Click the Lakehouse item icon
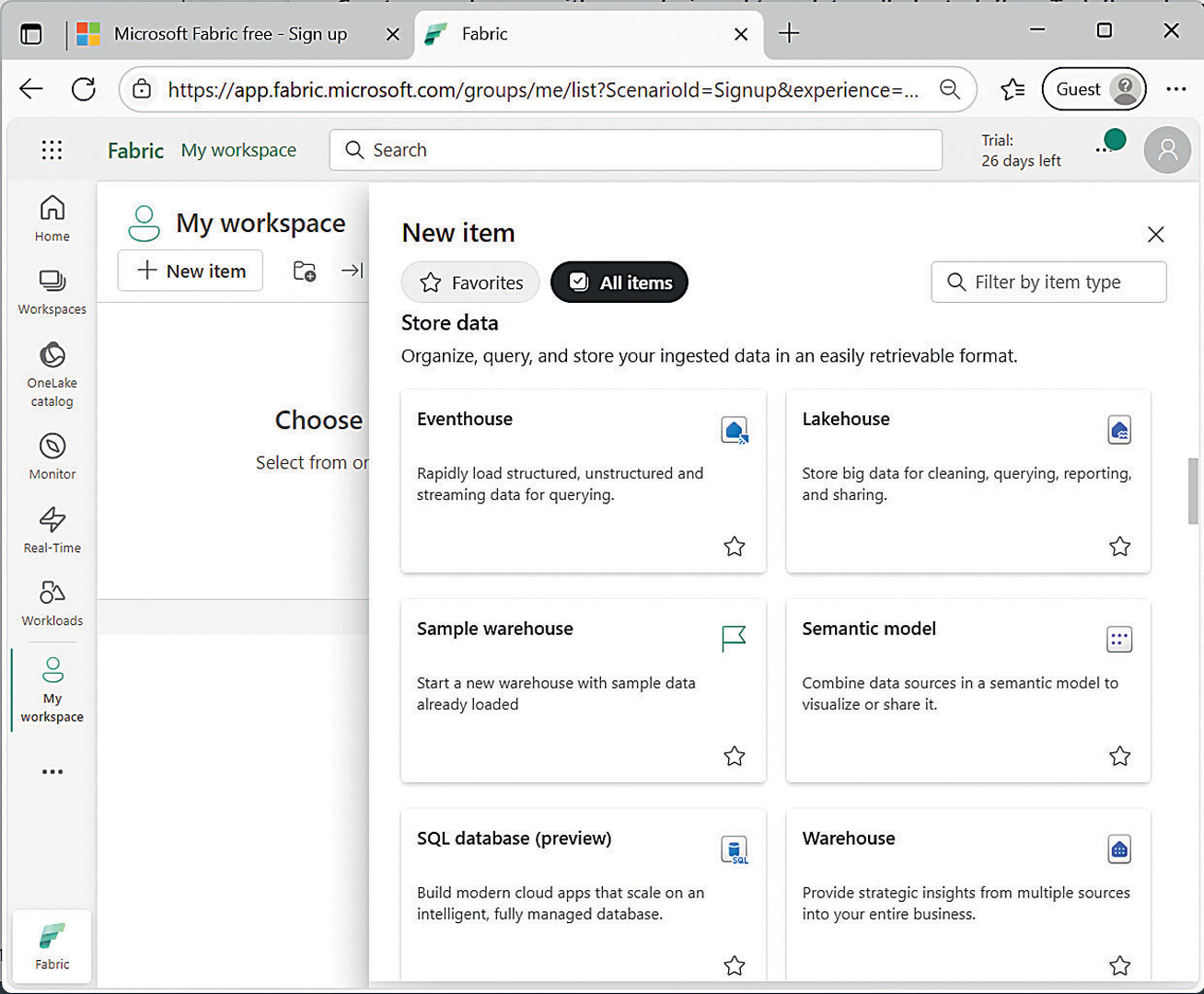This screenshot has height=994, width=1204. 1119,430
